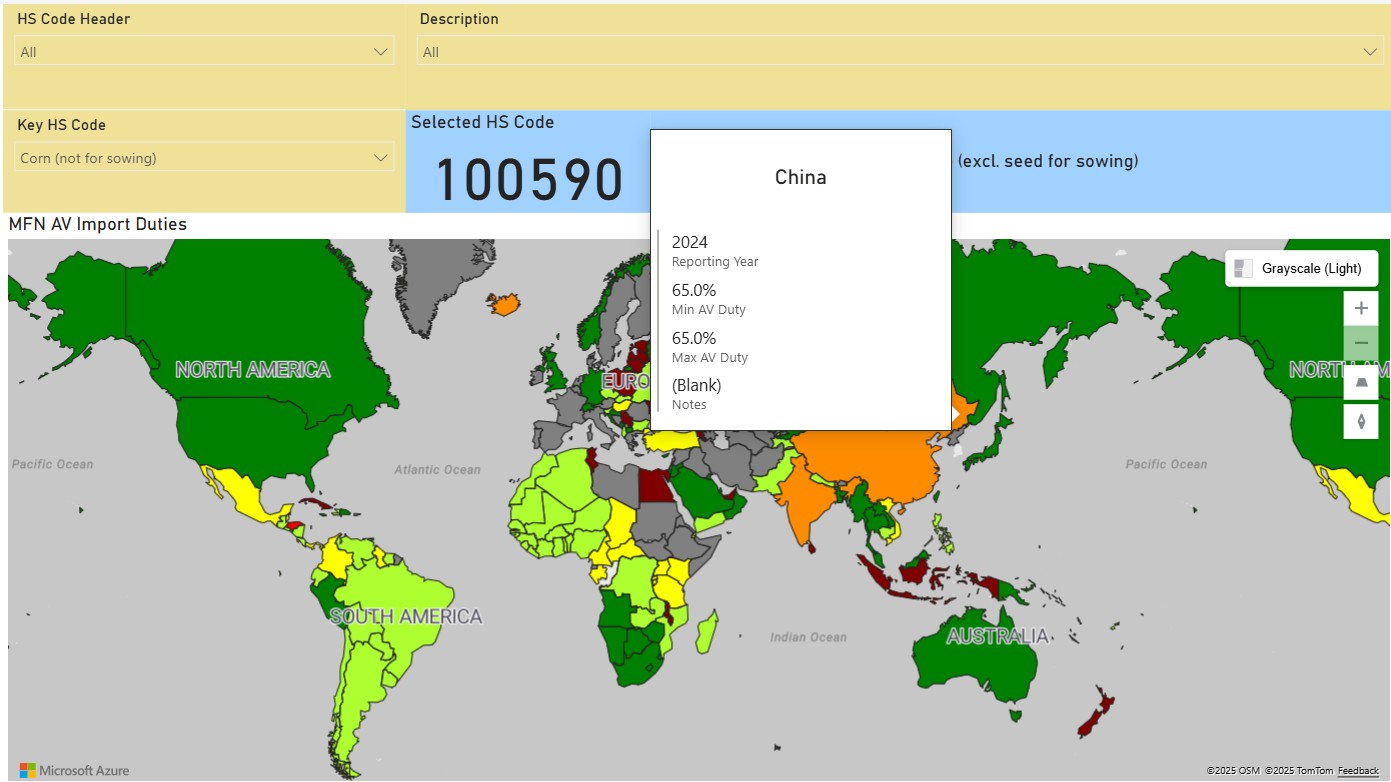Click the ©2025 OSM attribution

pos(1233,771)
